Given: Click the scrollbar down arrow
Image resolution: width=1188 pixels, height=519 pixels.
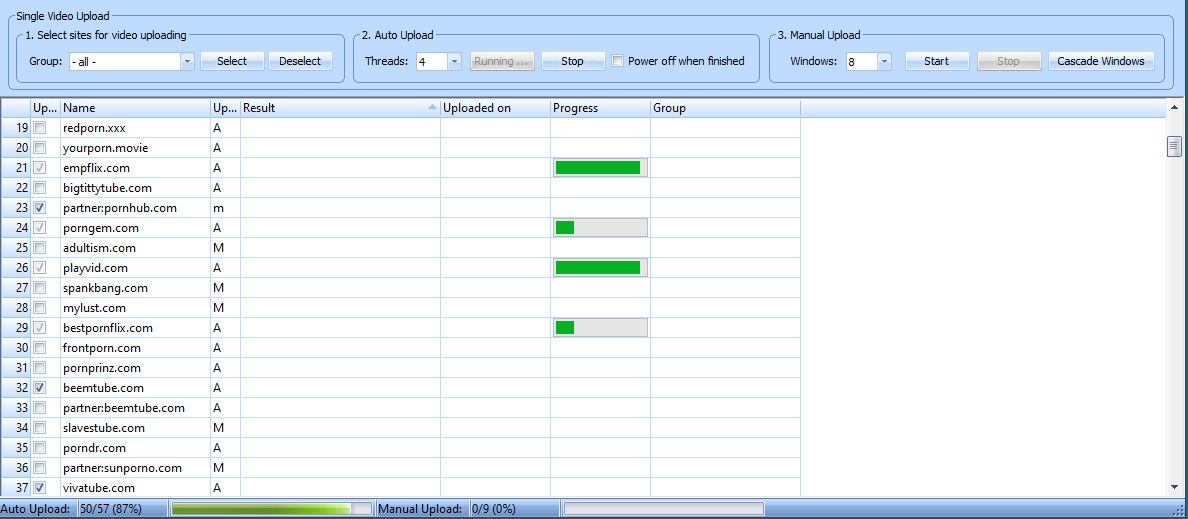Looking at the screenshot, I should 1174,487.
